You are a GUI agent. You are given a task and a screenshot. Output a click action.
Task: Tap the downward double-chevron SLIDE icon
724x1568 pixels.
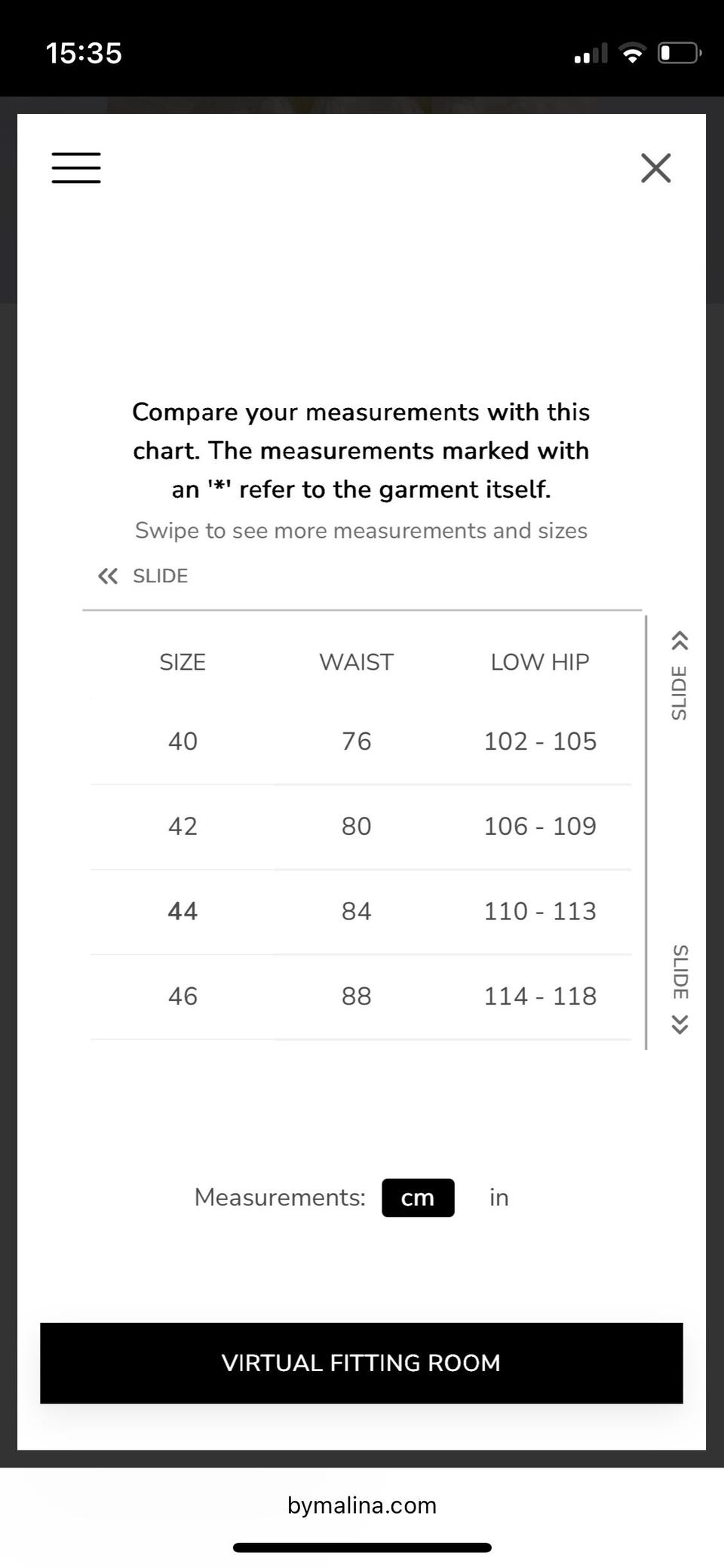tap(680, 1024)
